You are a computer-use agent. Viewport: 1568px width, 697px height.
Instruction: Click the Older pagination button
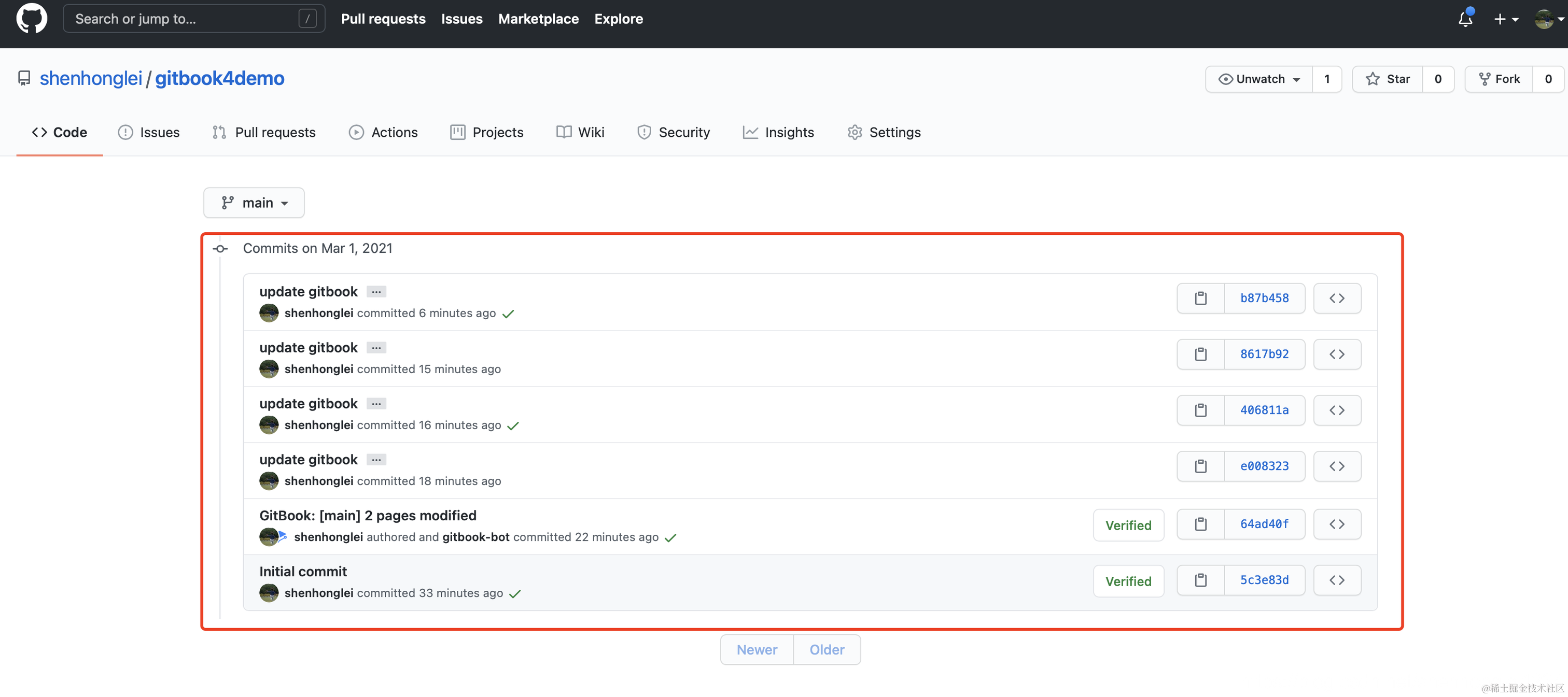pyautogui.click(x=827, y=649)
